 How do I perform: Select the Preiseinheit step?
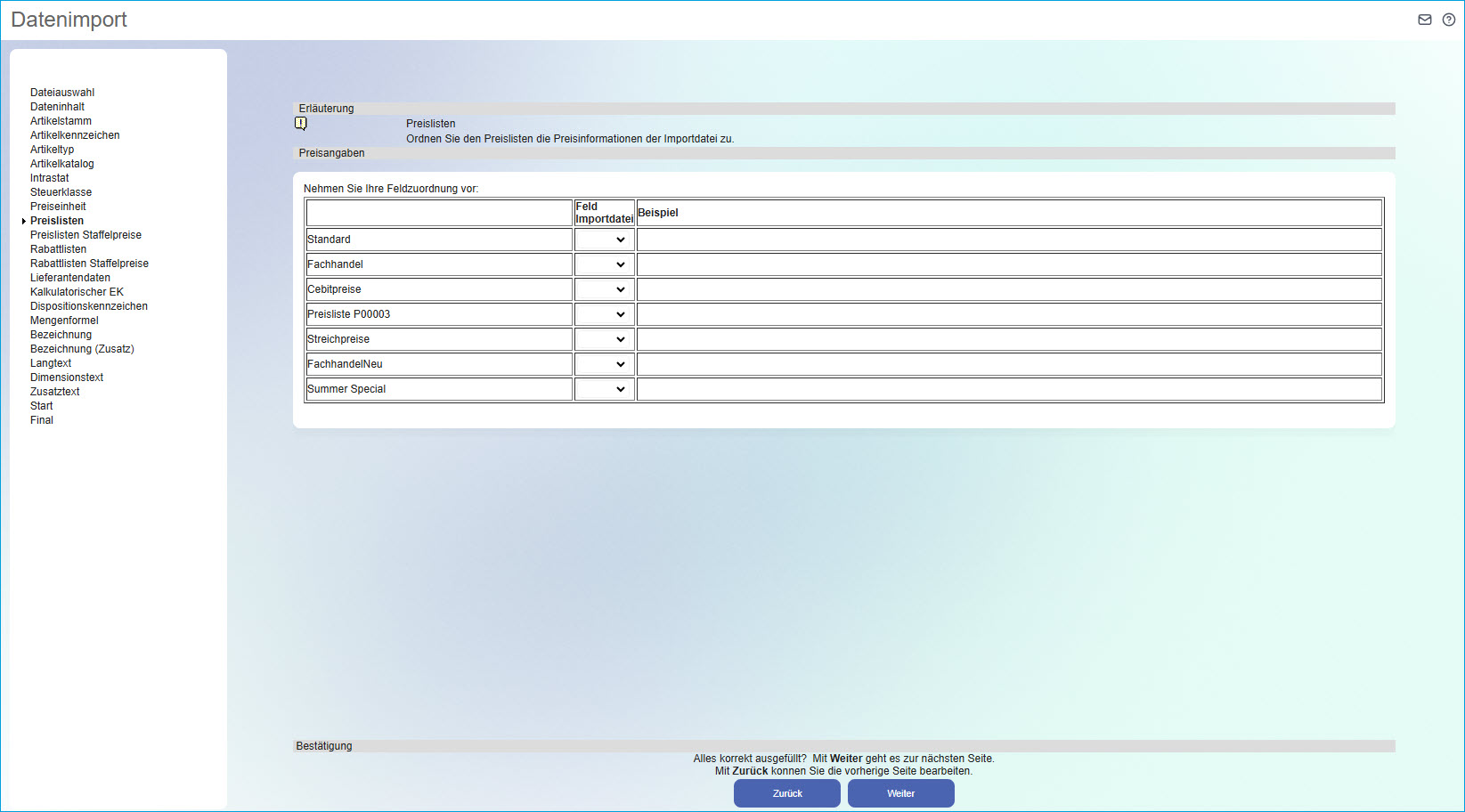pos(58,207)
